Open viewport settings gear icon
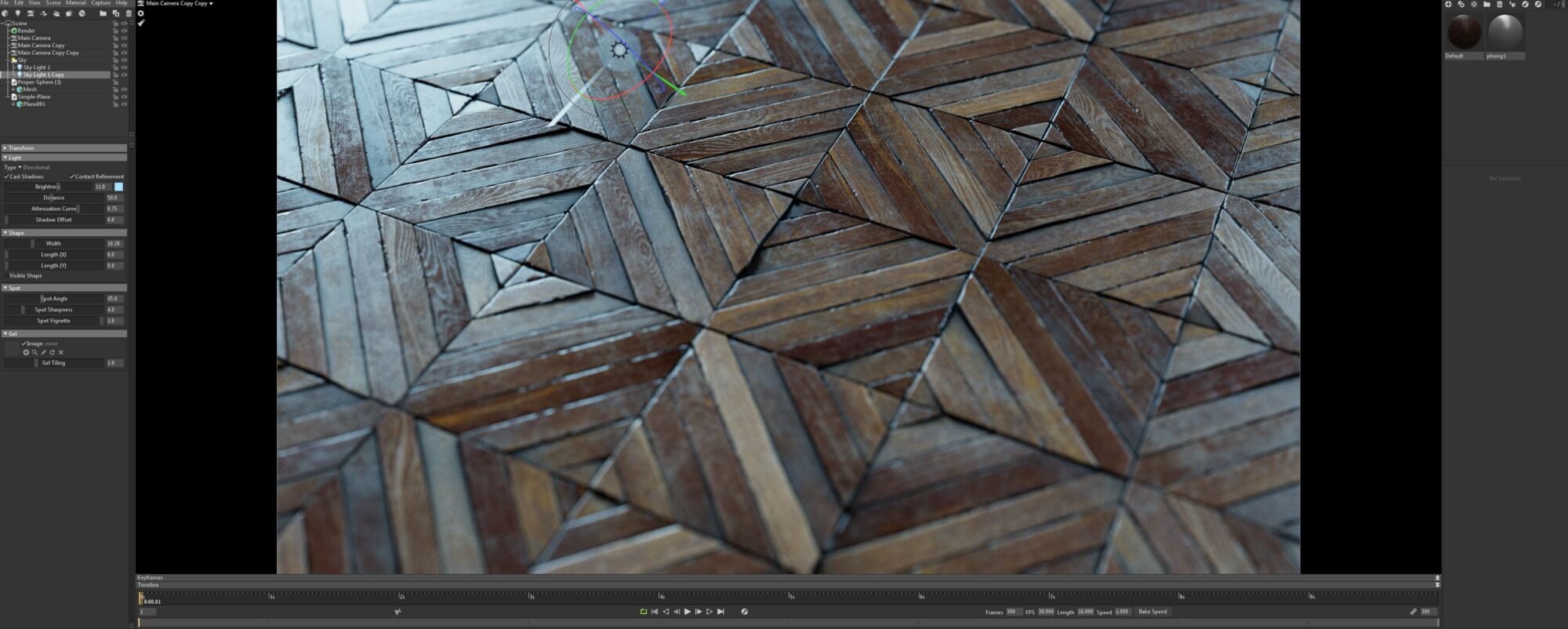Image resolution: width=1568 pixels, height=629 pixels. pos(141,13)
